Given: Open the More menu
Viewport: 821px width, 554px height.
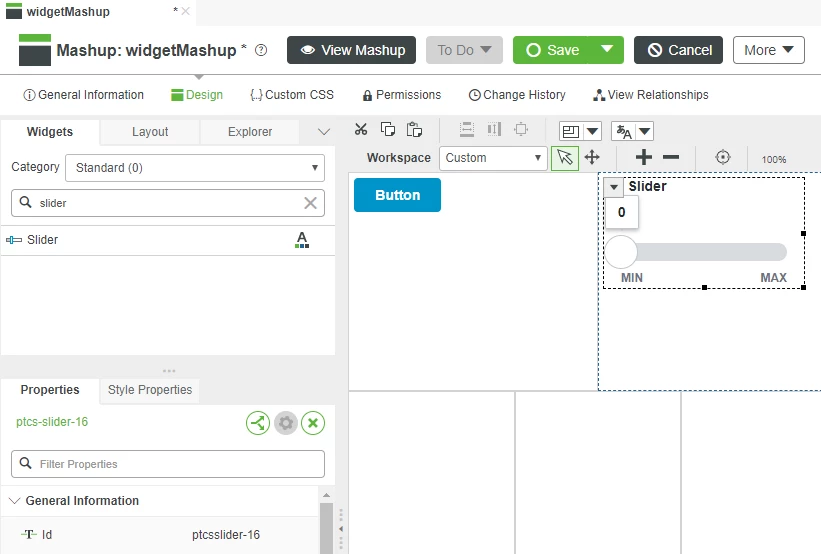Looking at the screenshot, I should point(769,50).
